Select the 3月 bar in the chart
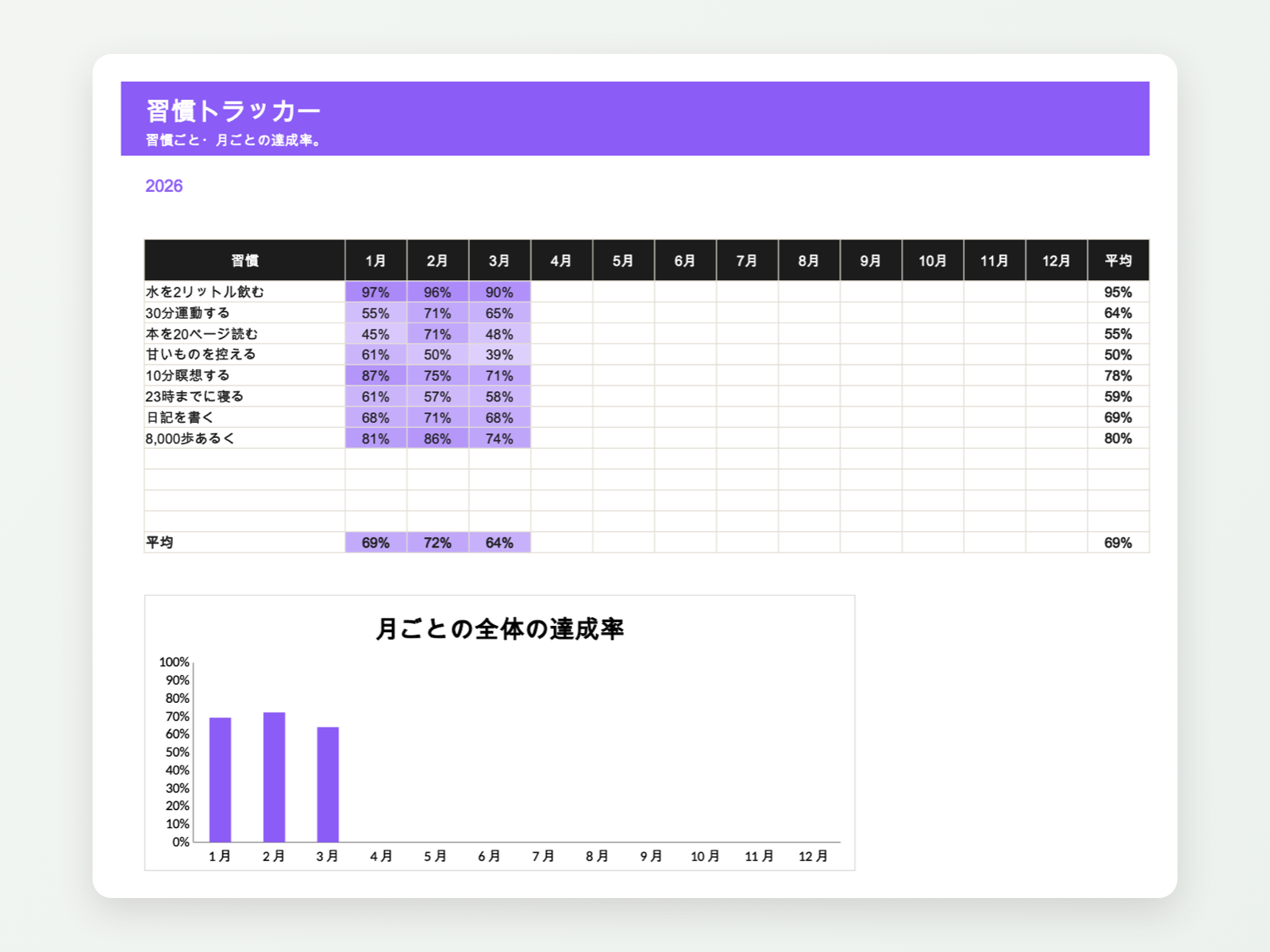Viewport: 1270px width, 952px height. [328, 785]
